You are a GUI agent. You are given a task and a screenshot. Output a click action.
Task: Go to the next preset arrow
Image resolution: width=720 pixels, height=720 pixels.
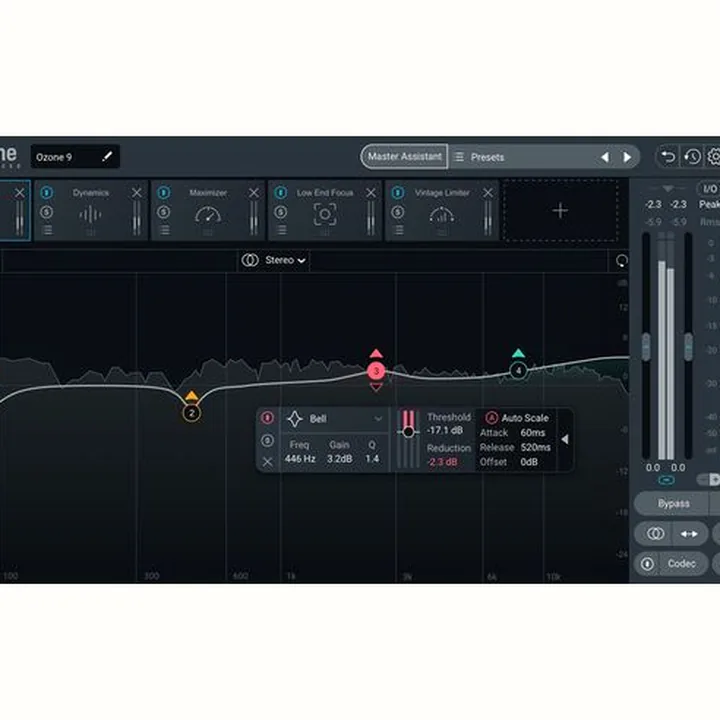(x=627, y=158)
